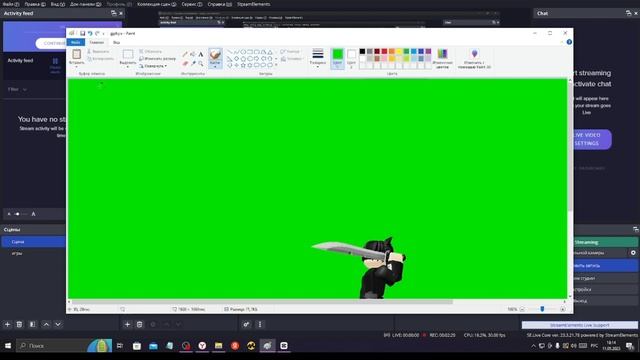The width and height of the screenshot is (640, 360).
Task: Click the taskbar search box
Action: [x=64, y=346]
